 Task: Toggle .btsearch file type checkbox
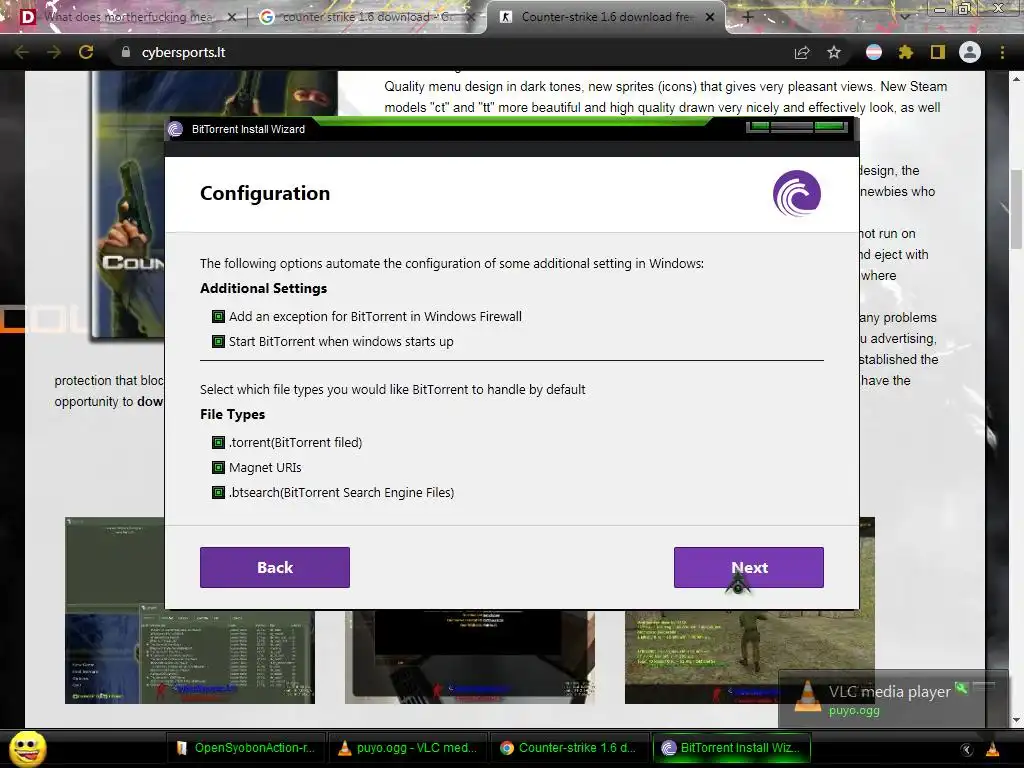click(x=218, y=492)
